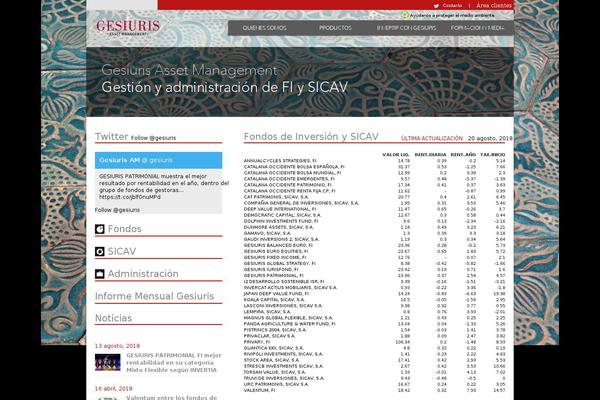Open Democratic Capital, SICAV, S.A.

tap(282, 215)
